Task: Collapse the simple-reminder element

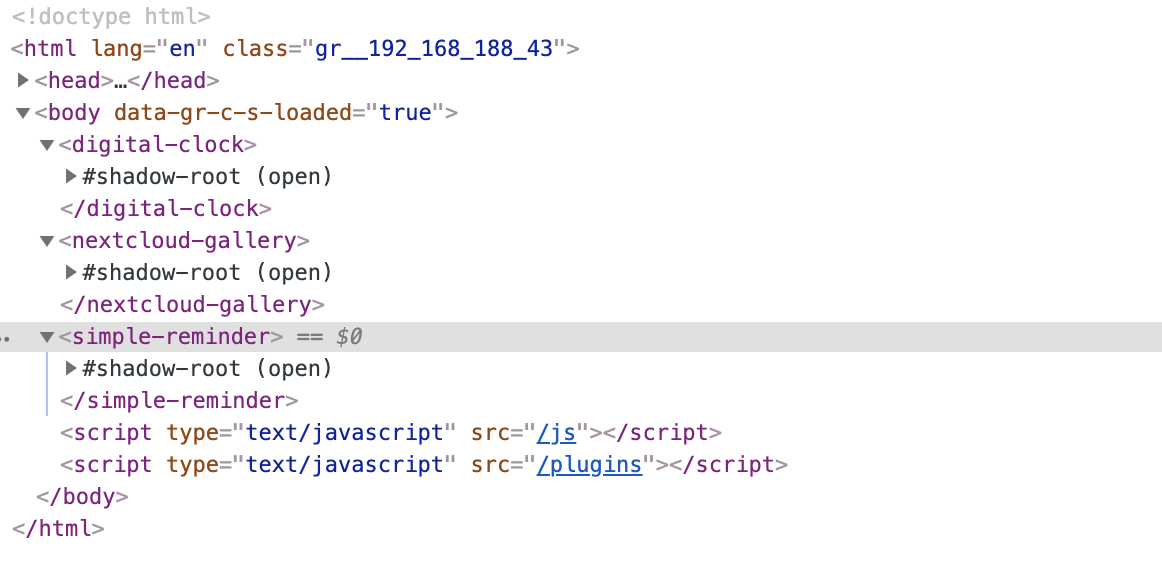Action: coord(47,337)
